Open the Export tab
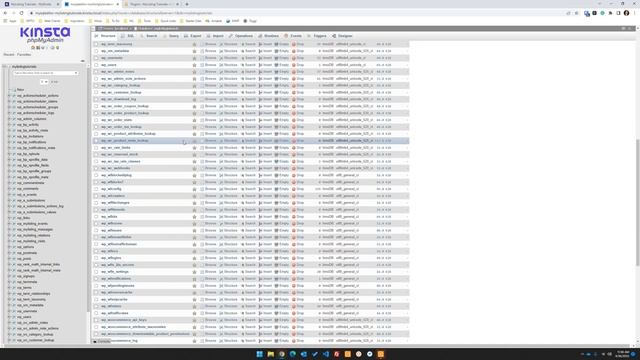Image resolution: width=640 pixels, height=360 pixels. point(193,36)
